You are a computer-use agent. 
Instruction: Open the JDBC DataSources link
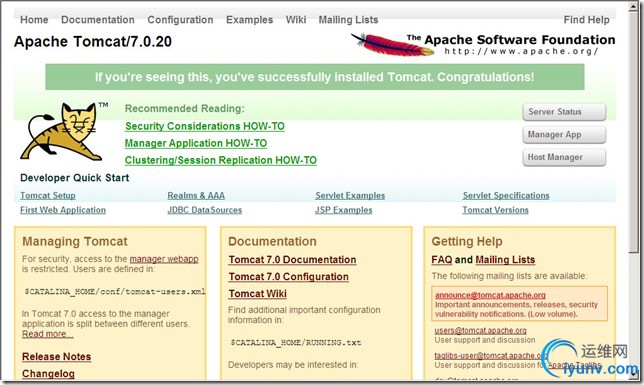pos(205,210)
